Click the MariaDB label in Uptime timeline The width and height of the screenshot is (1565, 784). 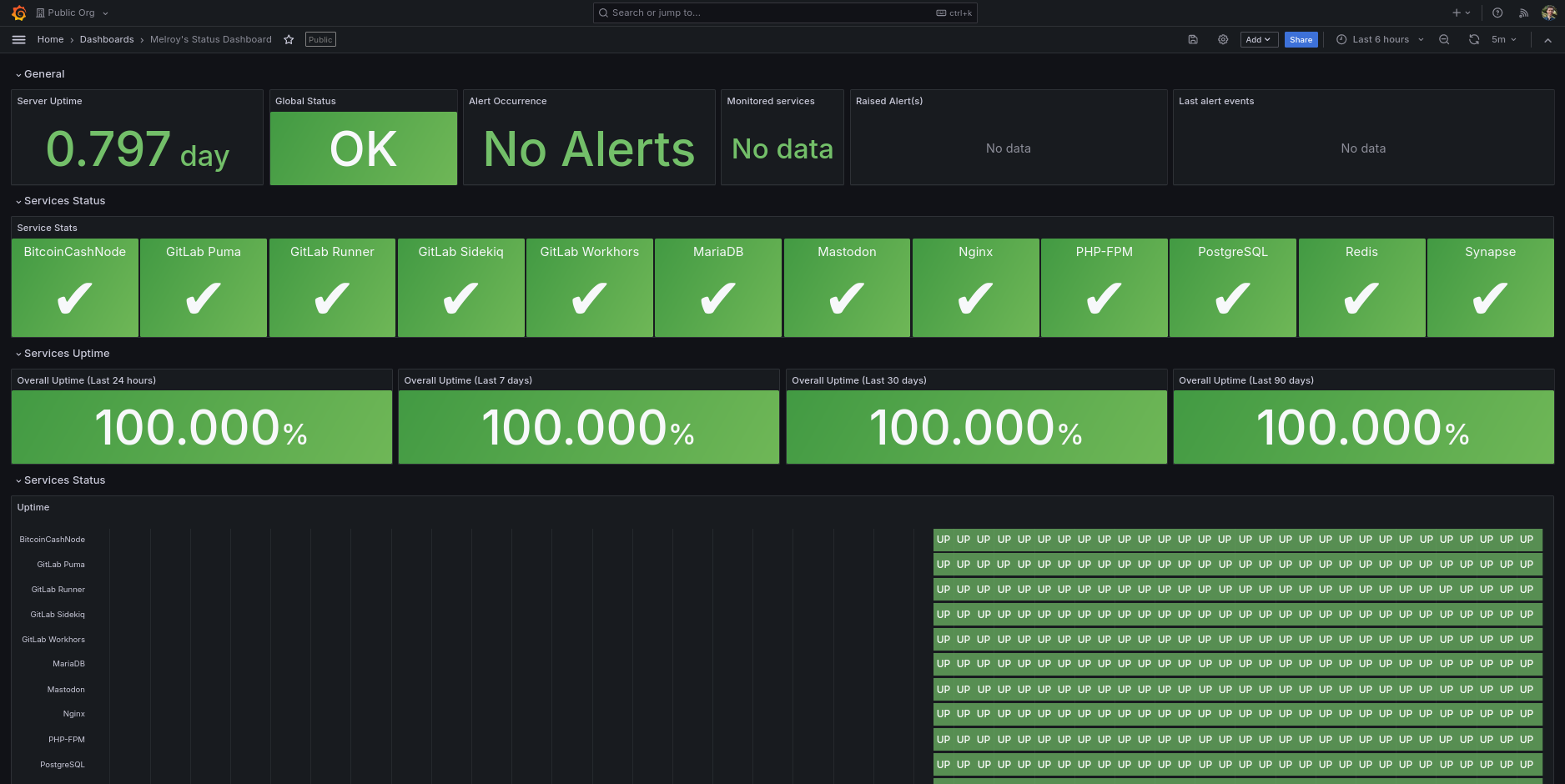pyautogui.click(x=68, y=664)
